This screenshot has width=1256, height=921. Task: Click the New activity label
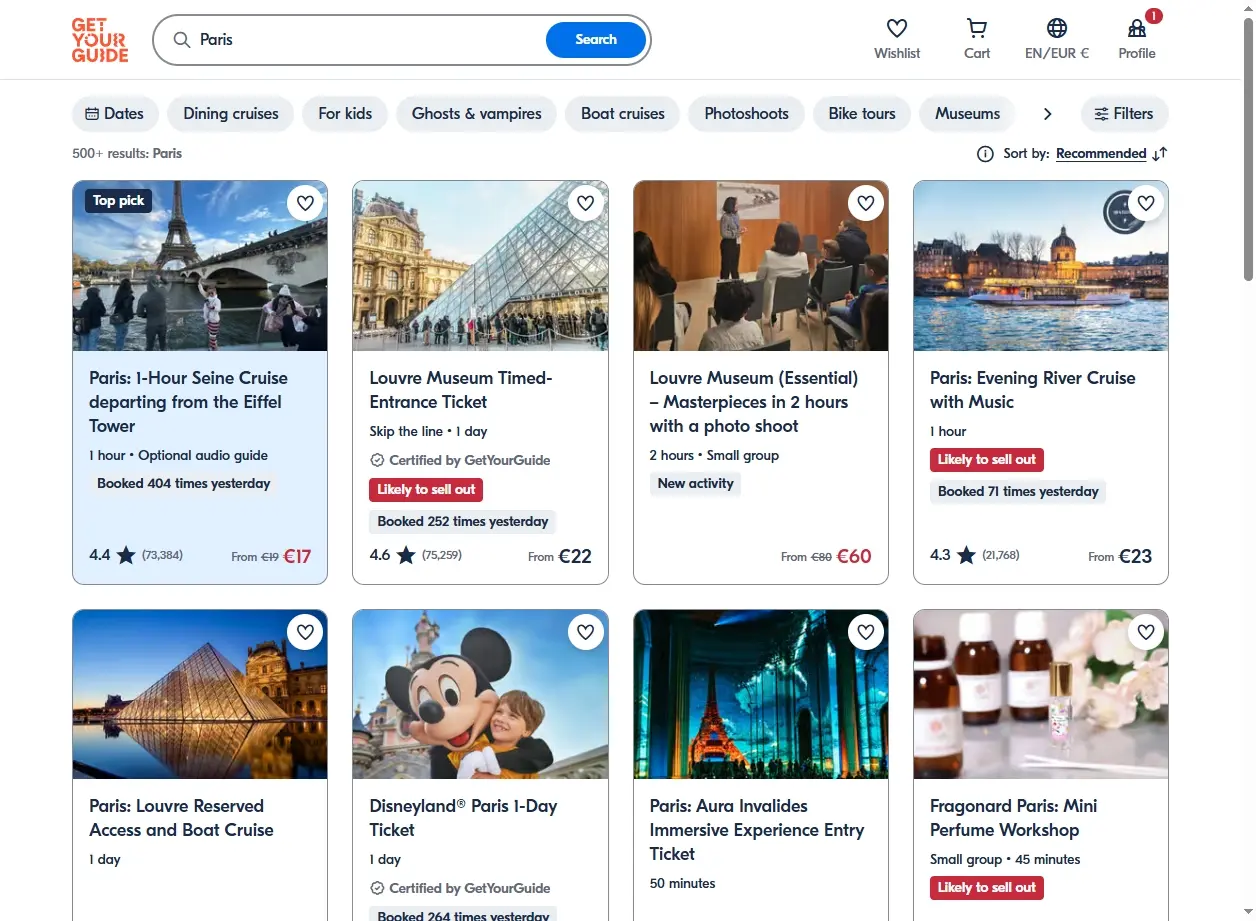(696, 484)
